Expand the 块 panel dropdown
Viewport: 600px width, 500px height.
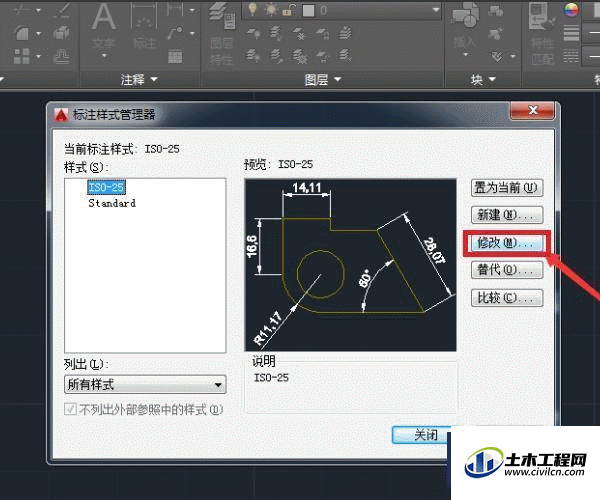pyautogui.click(x=492, y=79)
